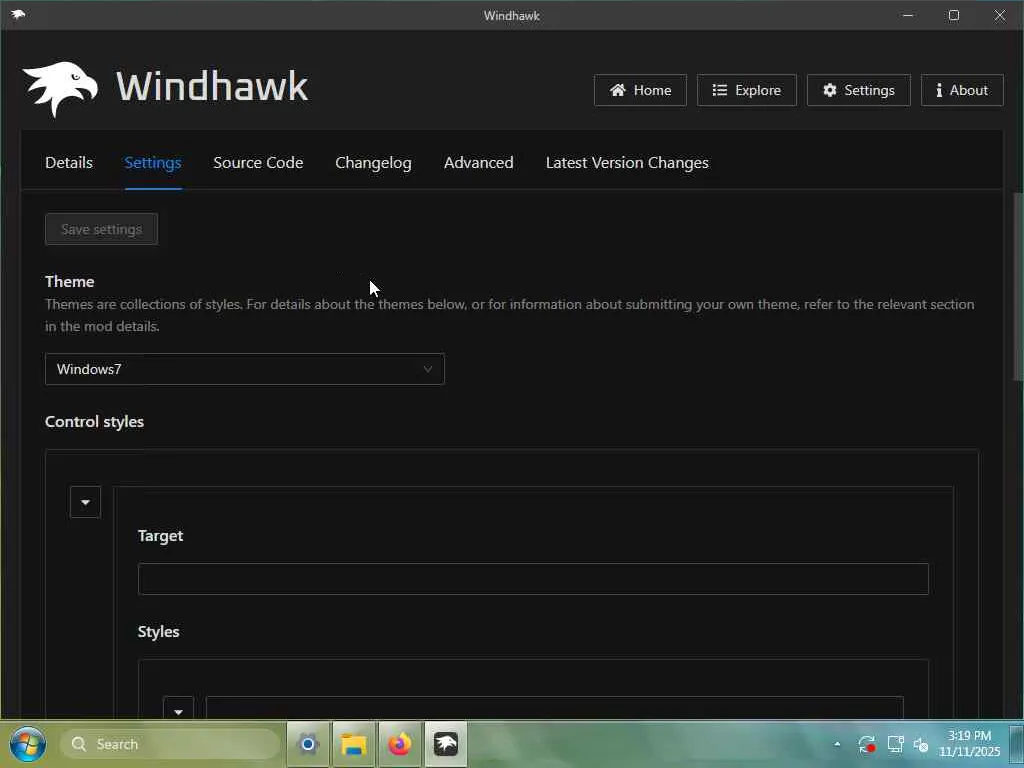Expand the Control styles item dropdown arrow
The width and height of the screenshot is (1024, 768).
tap(86, 502)
